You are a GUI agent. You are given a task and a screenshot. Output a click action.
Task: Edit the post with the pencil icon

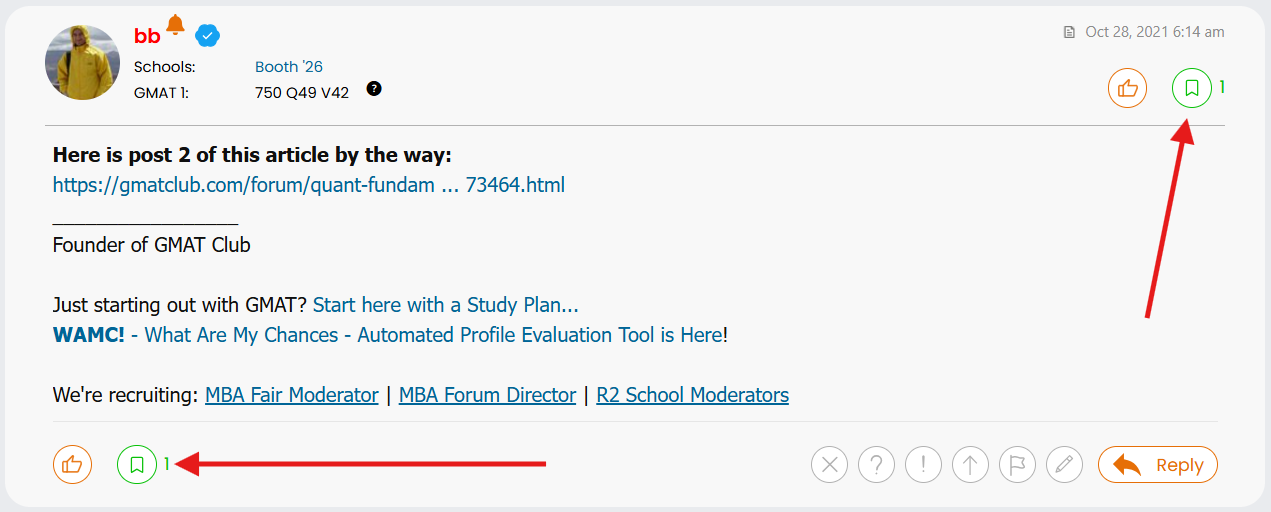(x=1064, y=464)
